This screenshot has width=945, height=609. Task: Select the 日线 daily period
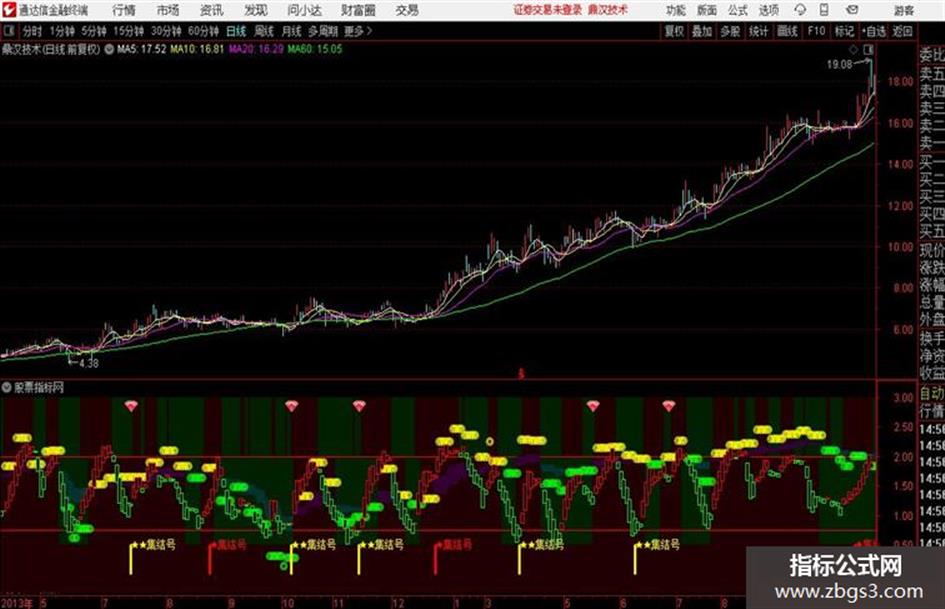click(236, 31)
